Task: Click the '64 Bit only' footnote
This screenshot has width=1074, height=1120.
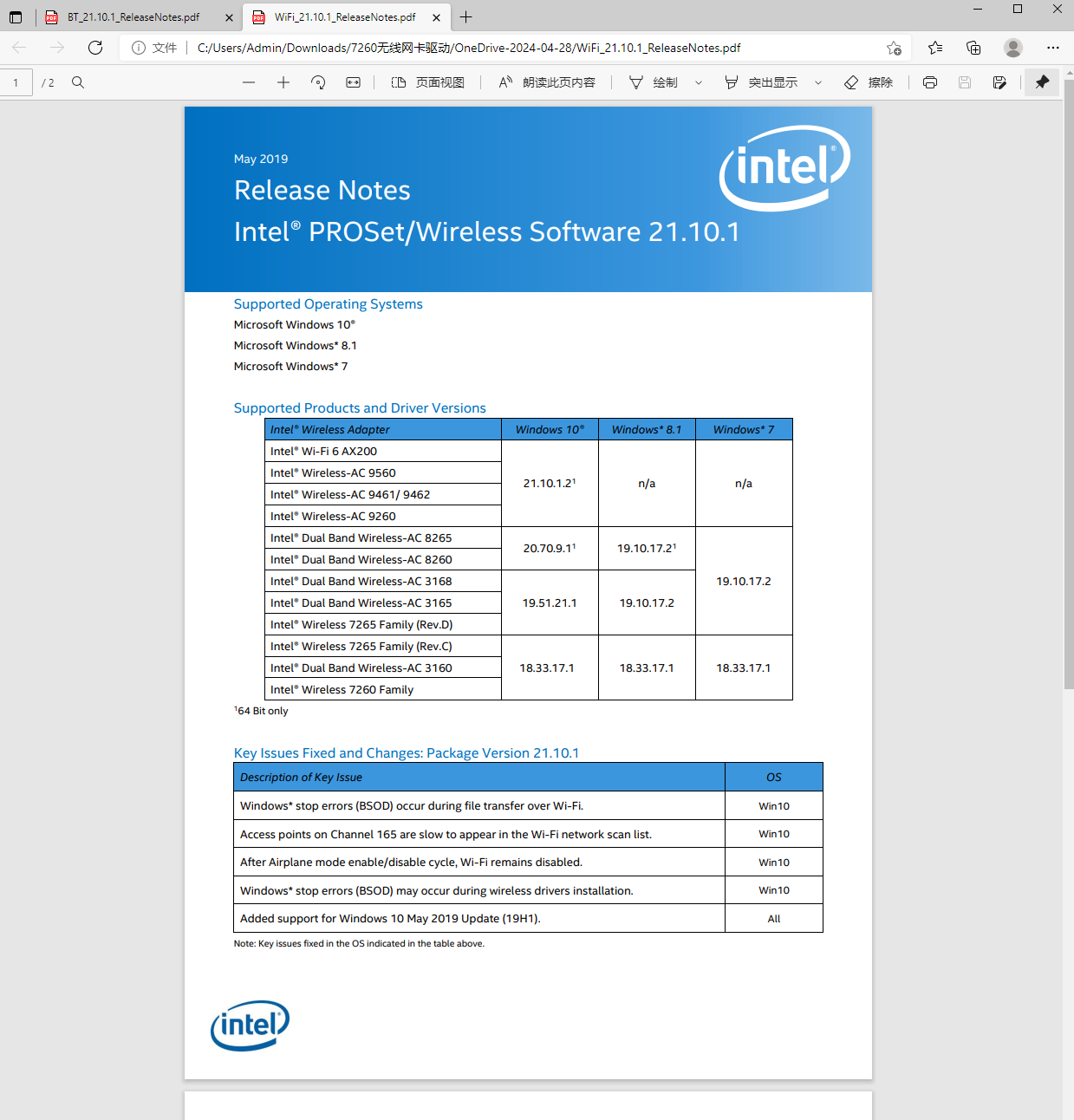Action: point(261,711)
